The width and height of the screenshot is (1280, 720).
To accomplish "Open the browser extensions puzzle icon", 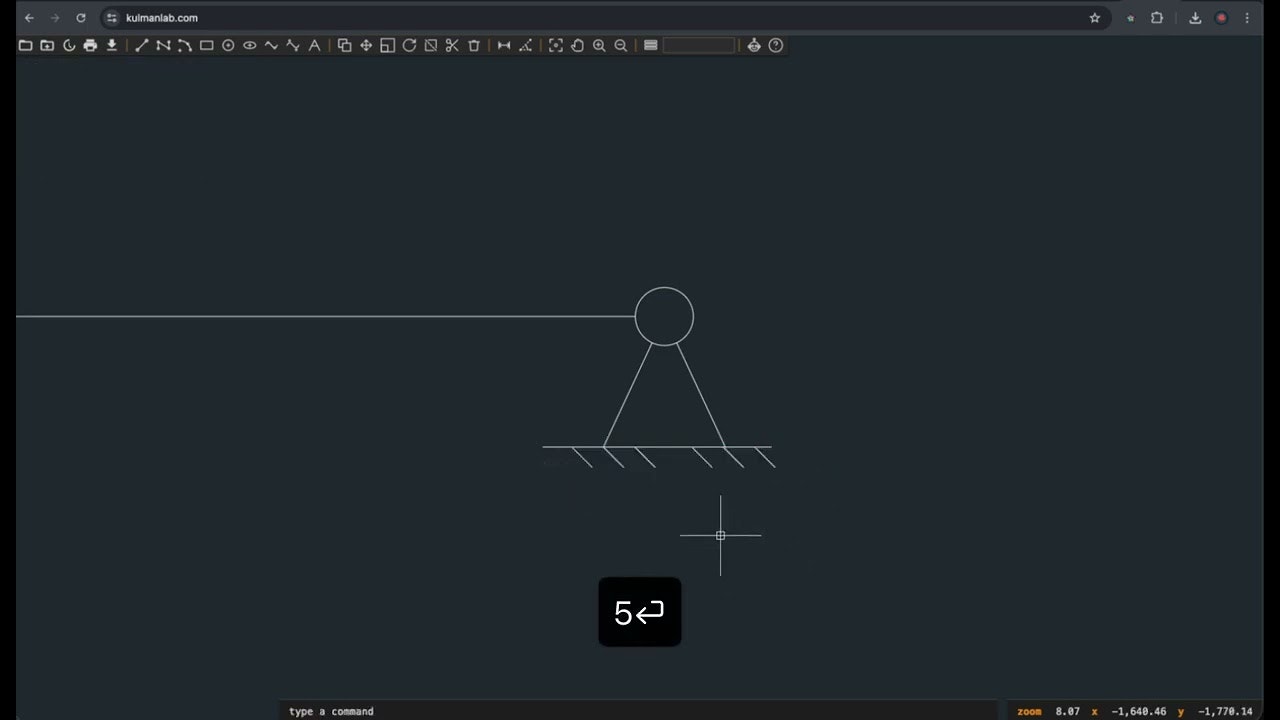I will tap(1157, 18).
